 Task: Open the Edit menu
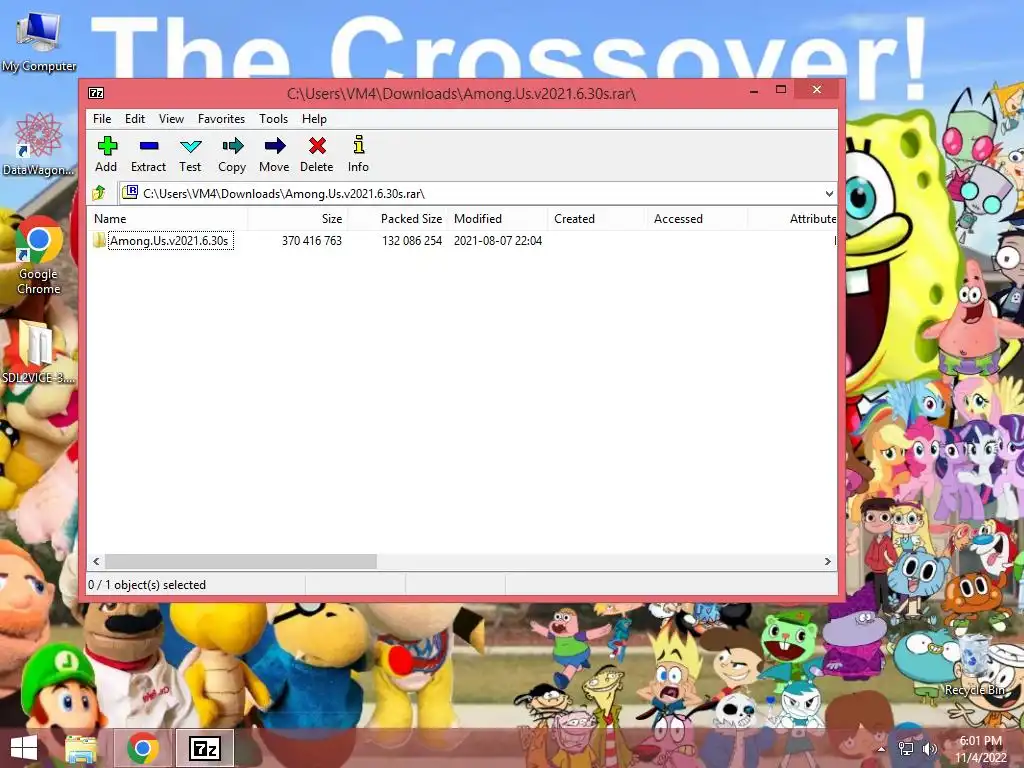(x=135, y=119)
